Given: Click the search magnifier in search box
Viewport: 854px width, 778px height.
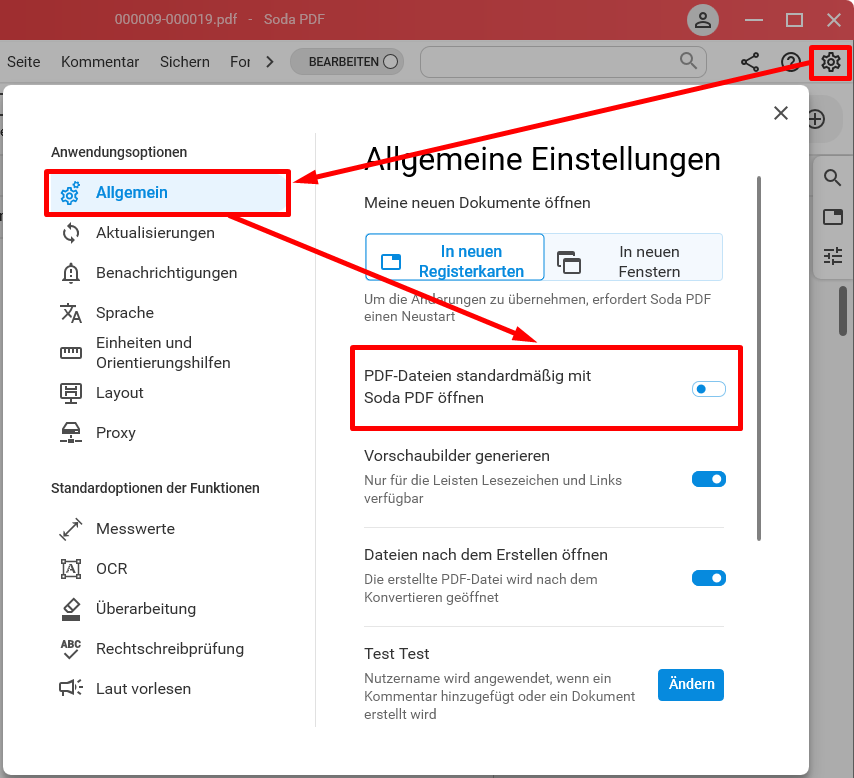Looking at the screenshot, I should tap(688, 60).
